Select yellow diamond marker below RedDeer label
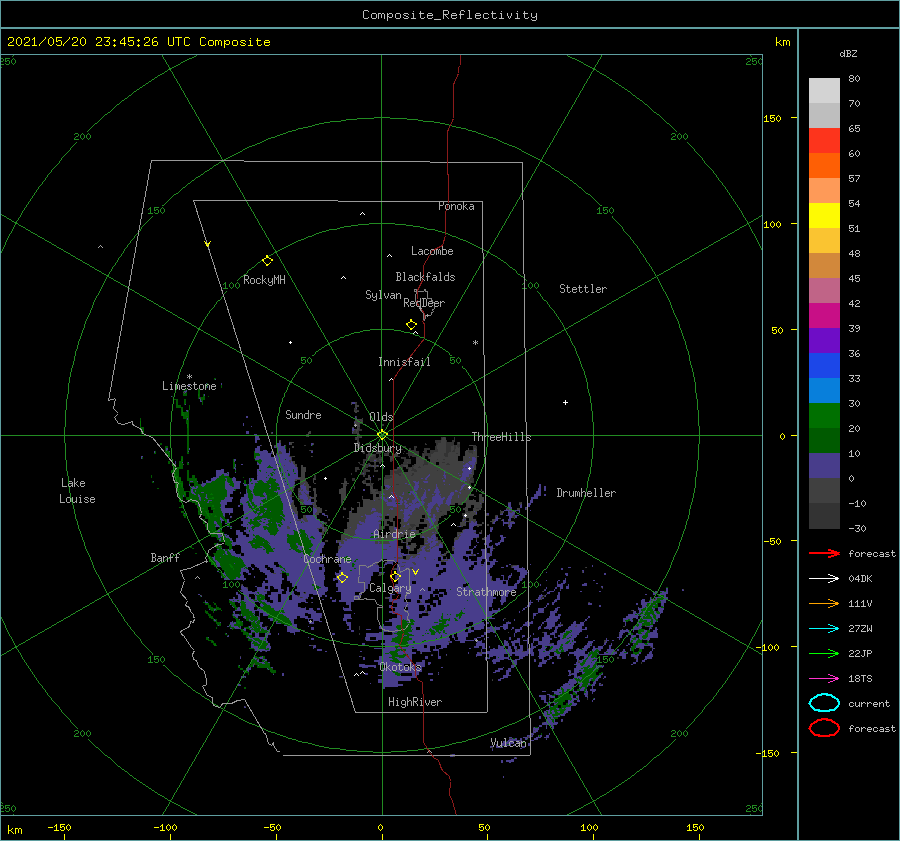Screen dimensions: 900x841 411,325
